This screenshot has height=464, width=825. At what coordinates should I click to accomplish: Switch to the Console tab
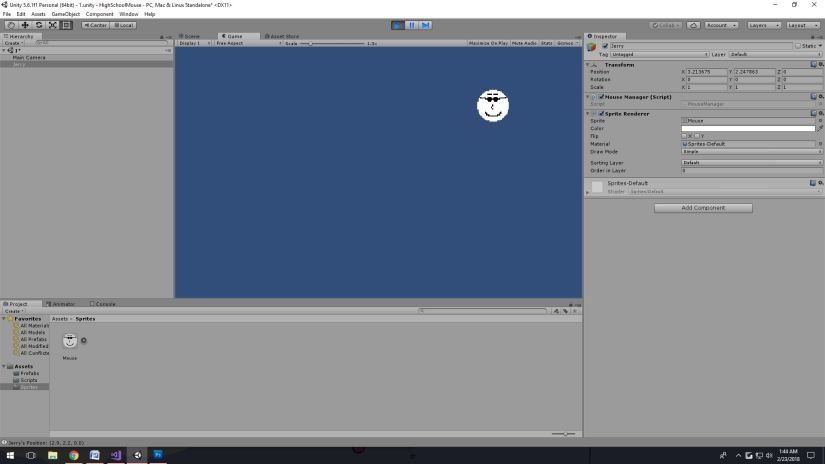coord(104,304)
